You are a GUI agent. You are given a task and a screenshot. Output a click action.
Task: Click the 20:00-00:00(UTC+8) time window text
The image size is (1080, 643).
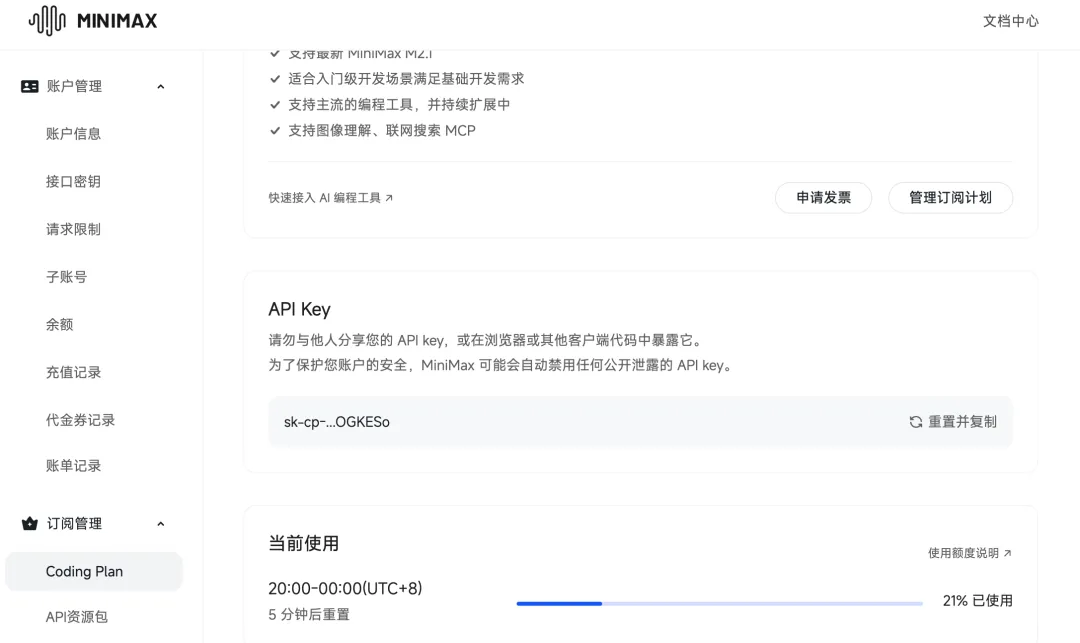[x=345, y=589]
